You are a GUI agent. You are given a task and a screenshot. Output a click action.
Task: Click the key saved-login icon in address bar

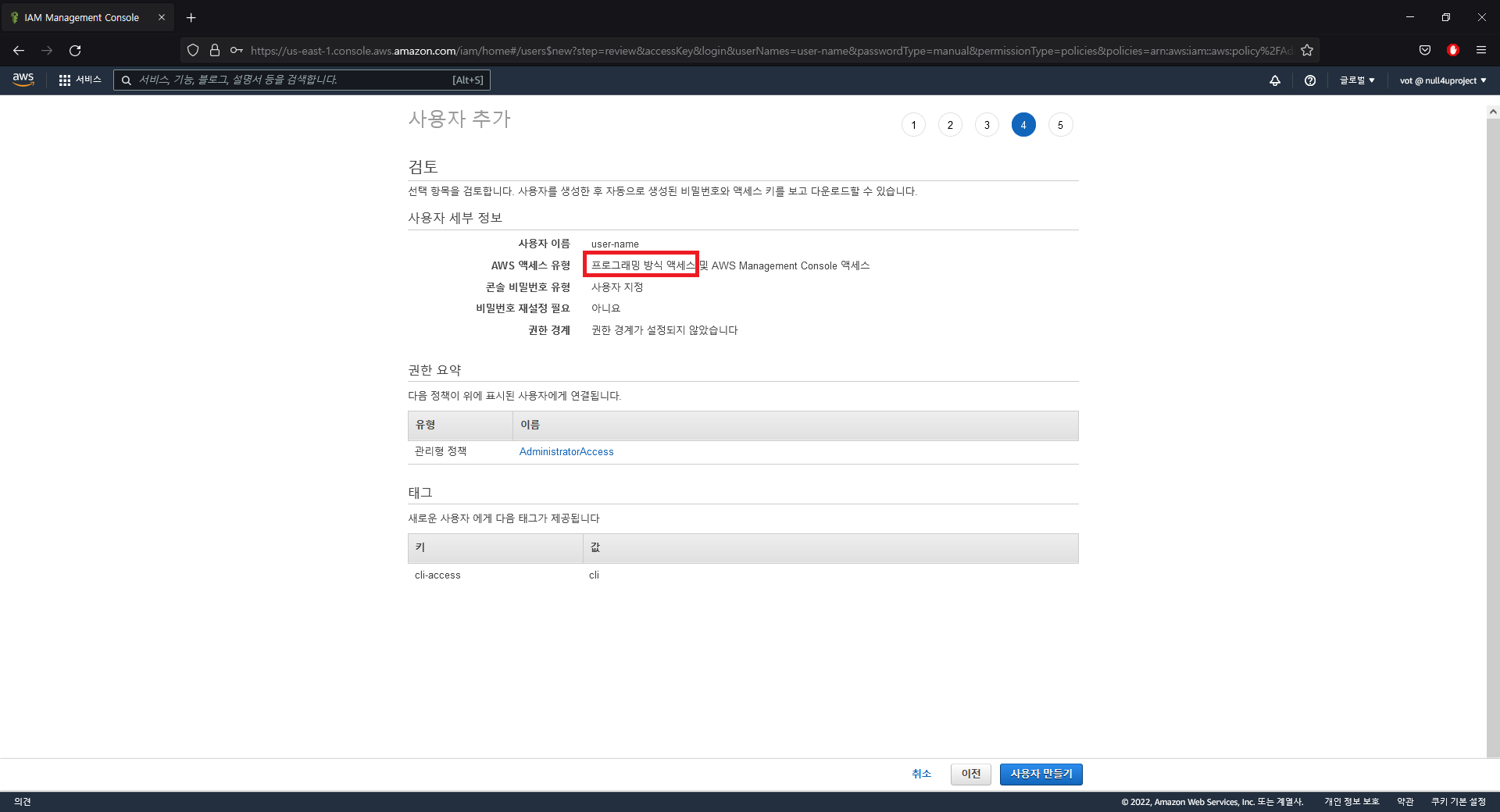[x=236, y=51]
